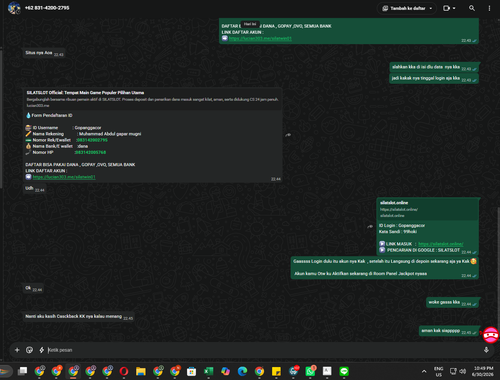Open the LINK MASUK silatslot.online link
Viewport: 500px width, 380px height.
(x=441, y=244)
